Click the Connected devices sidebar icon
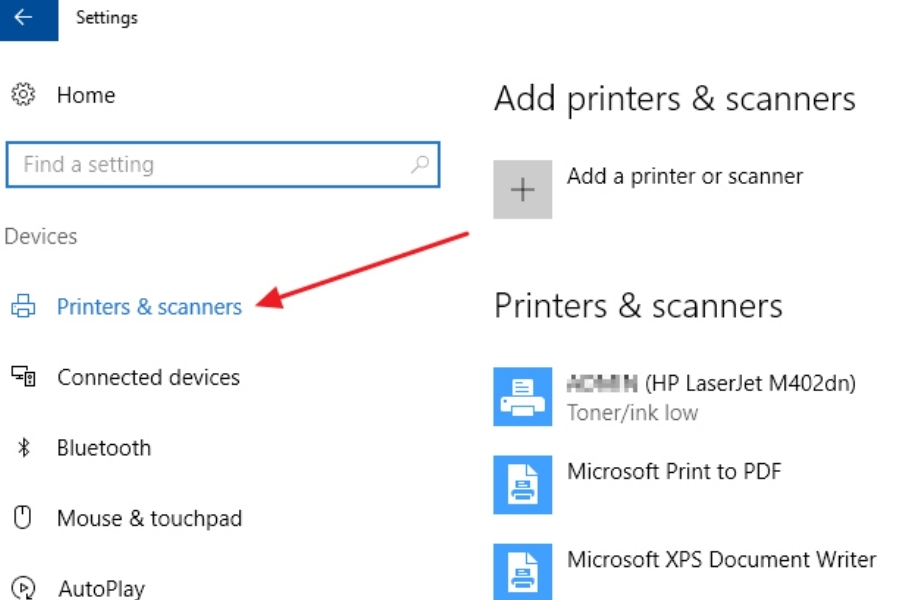Viewport: 900px width, 600px height. (22, 377)
